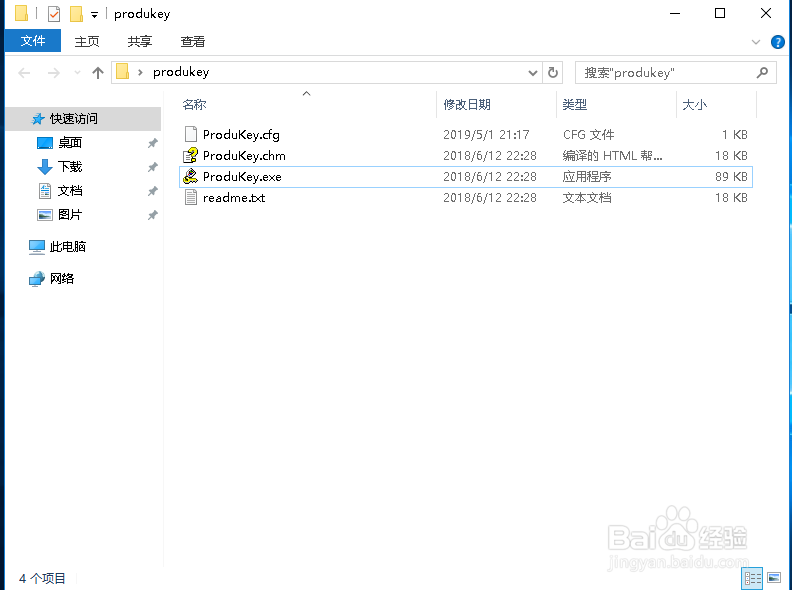Select 此电脑 in the navigation pane
The width and height of the screenshot is (792, 590).
tap(68, 247)
